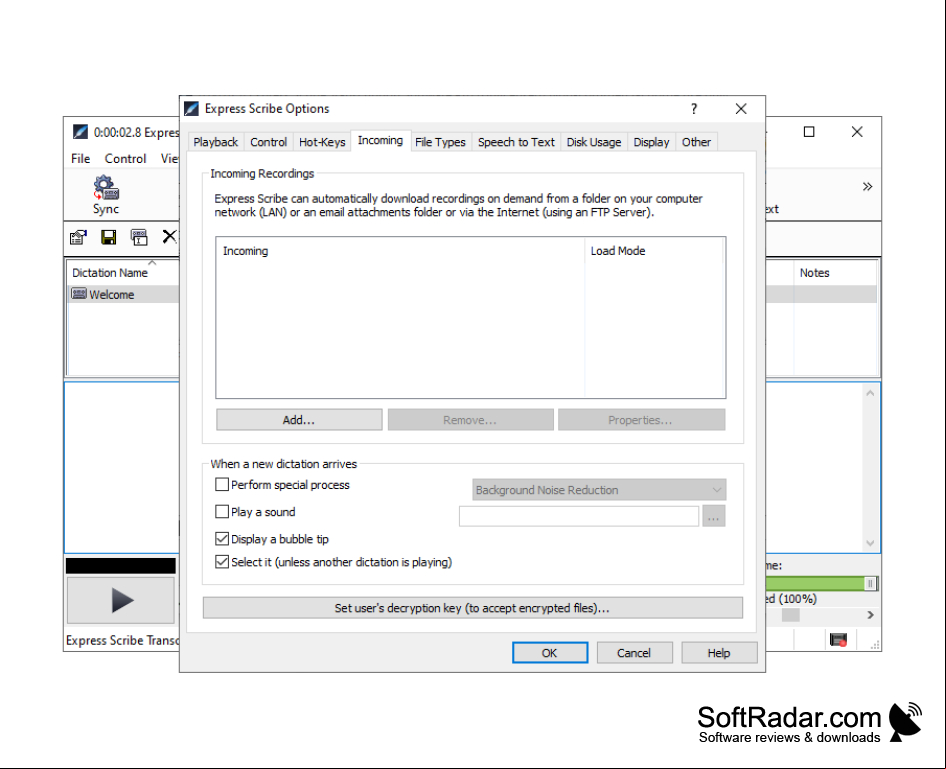Click the Load Mode column header
Image resolution: width=946 pixels, height=769 pixels.
654,251
